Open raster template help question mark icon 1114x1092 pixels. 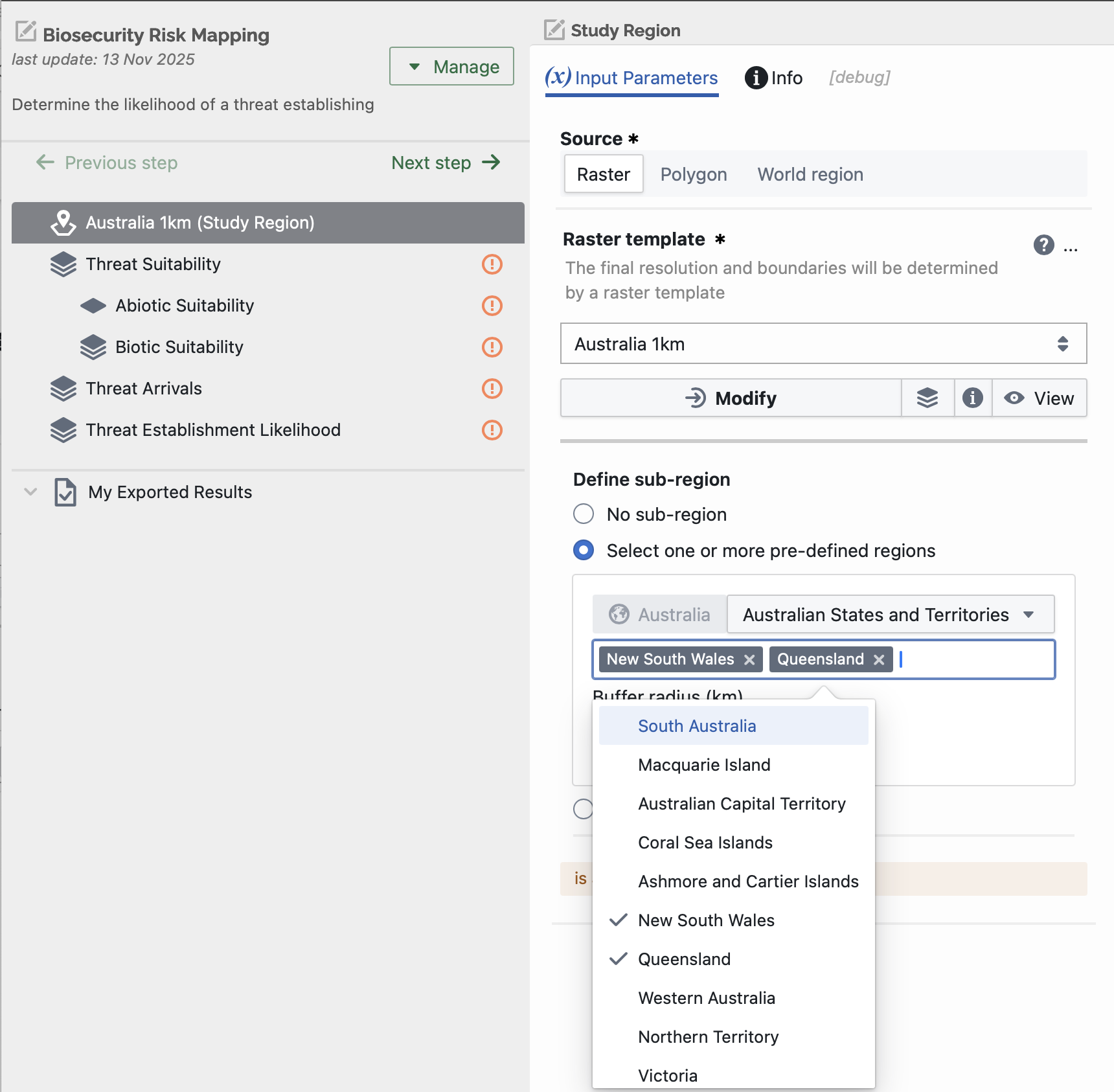pyautogui.click(x=1043, y=245)
